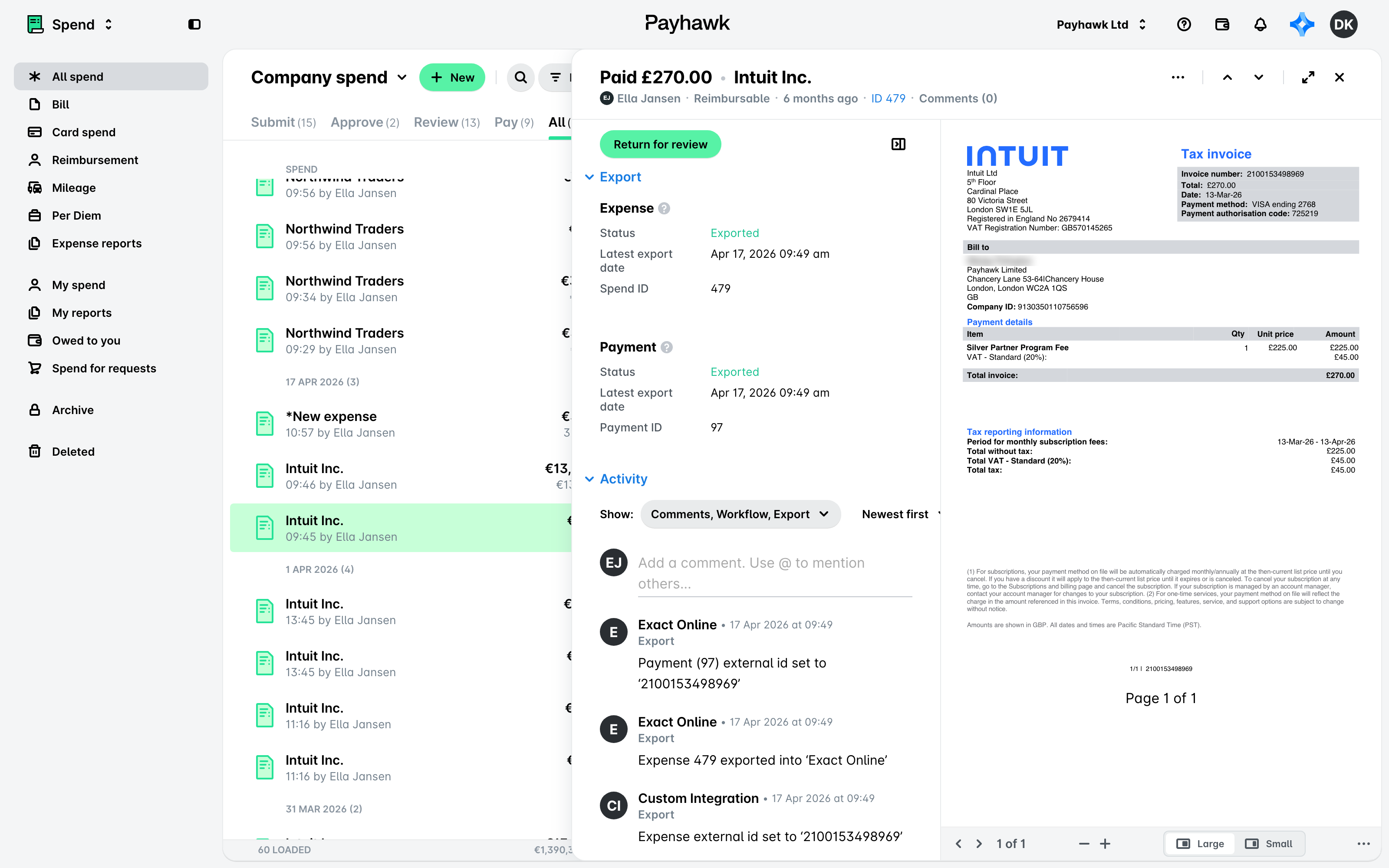Select the *New expense row at 10:57
Viewport: 1389px width, 868px height.
[x=401, y=424]
